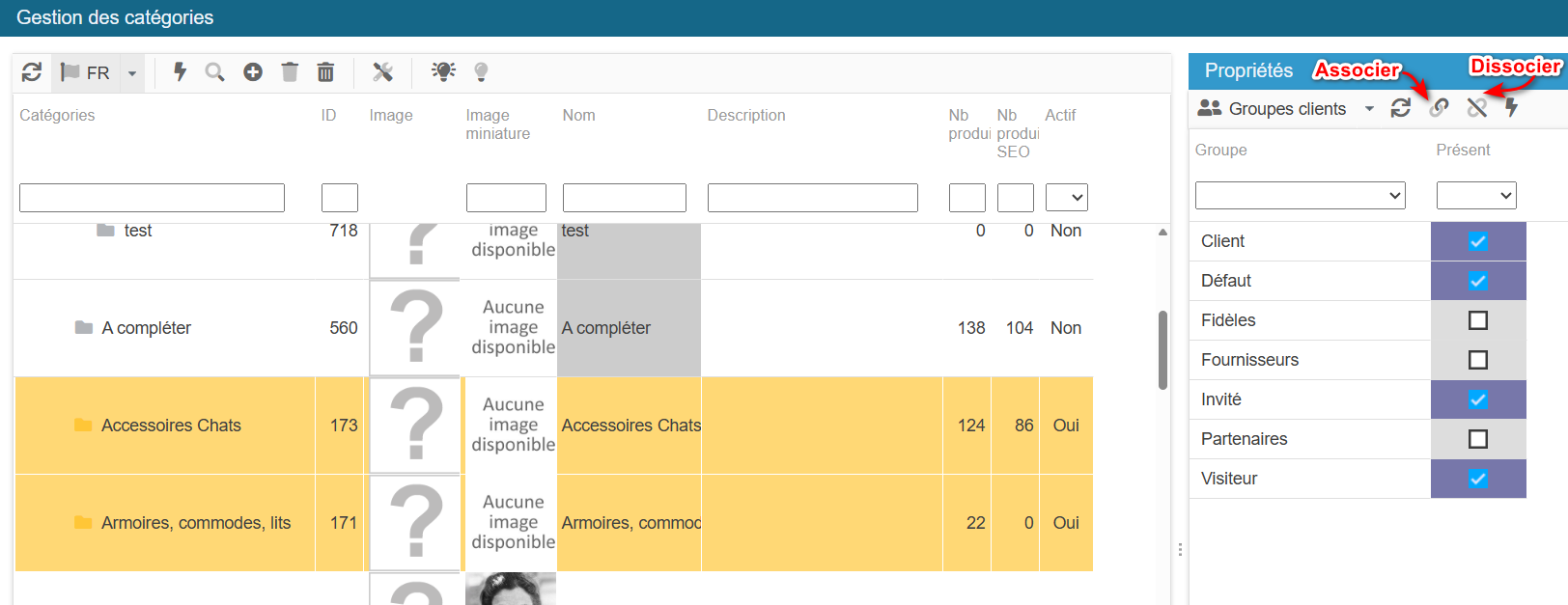
Task: Expand the Groupes clients panel selector
Action: [x=1369, y=109]
